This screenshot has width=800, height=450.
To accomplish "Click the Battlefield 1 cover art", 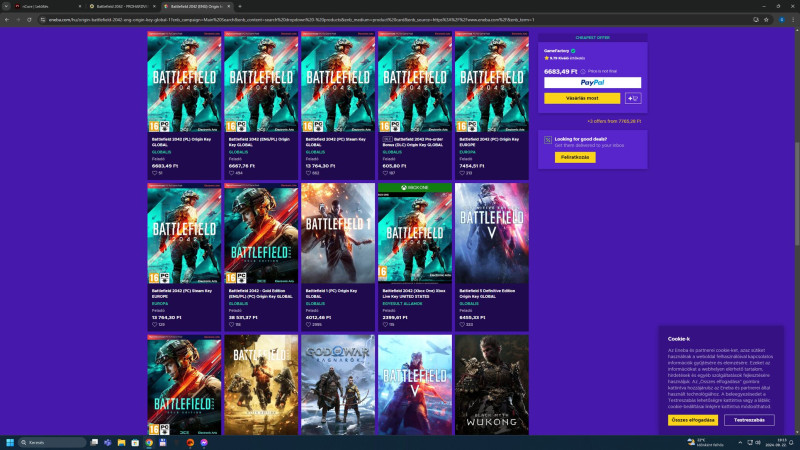I will [x=338, y=233].
